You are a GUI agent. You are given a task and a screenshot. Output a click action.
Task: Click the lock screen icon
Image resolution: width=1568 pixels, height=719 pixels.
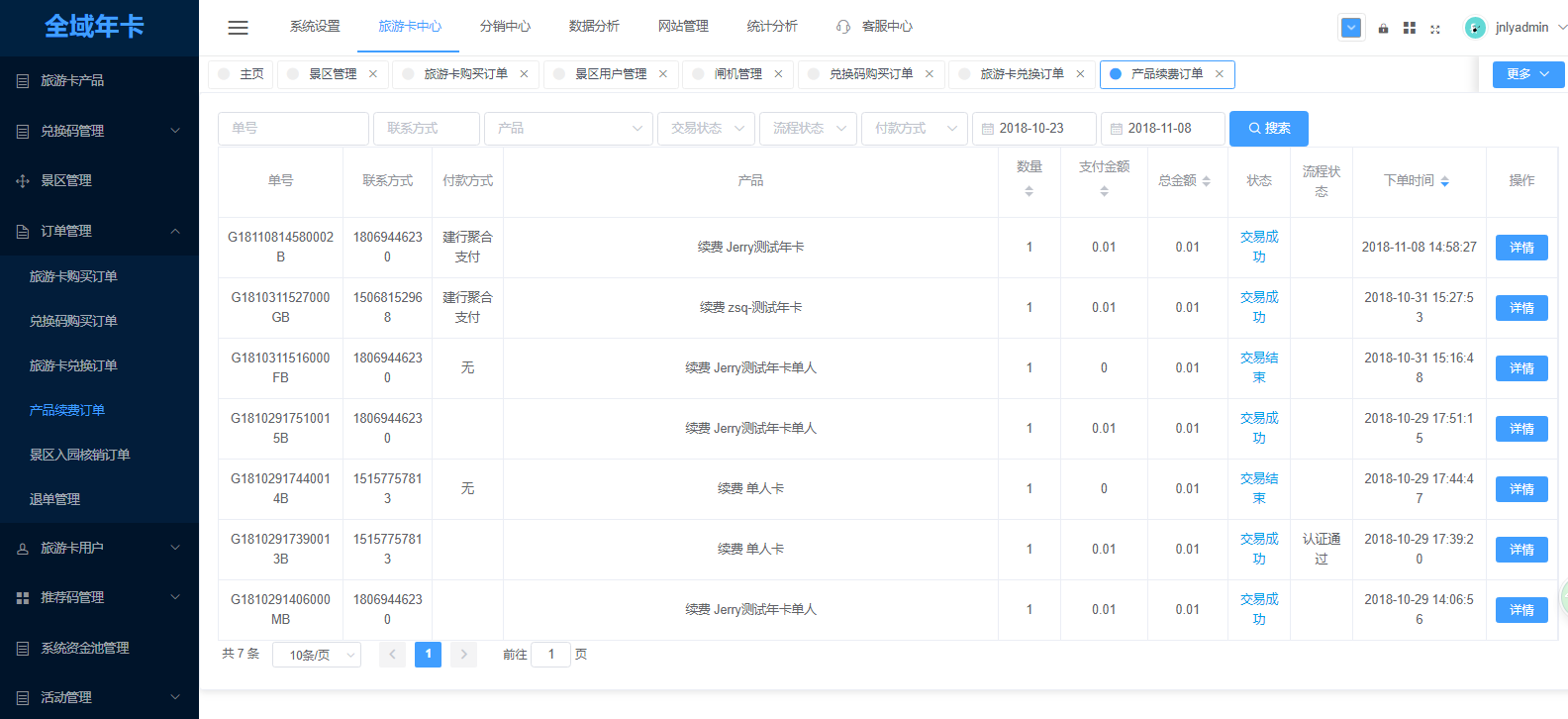(x=1383, y=29)
